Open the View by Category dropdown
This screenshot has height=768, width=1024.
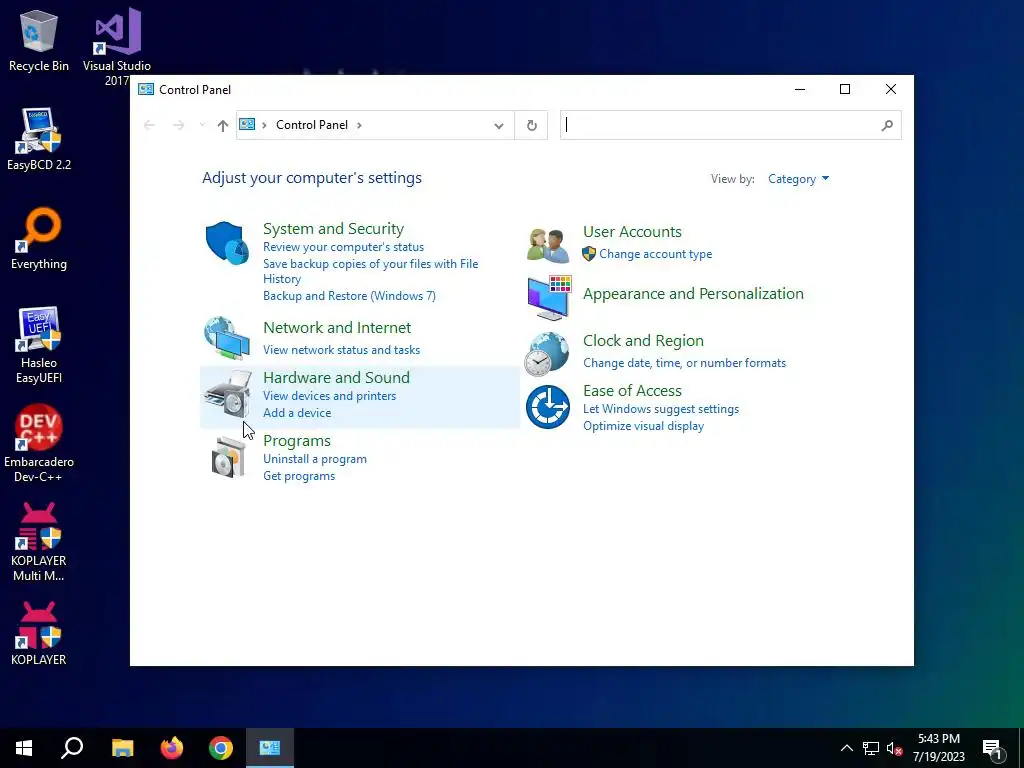798,179
